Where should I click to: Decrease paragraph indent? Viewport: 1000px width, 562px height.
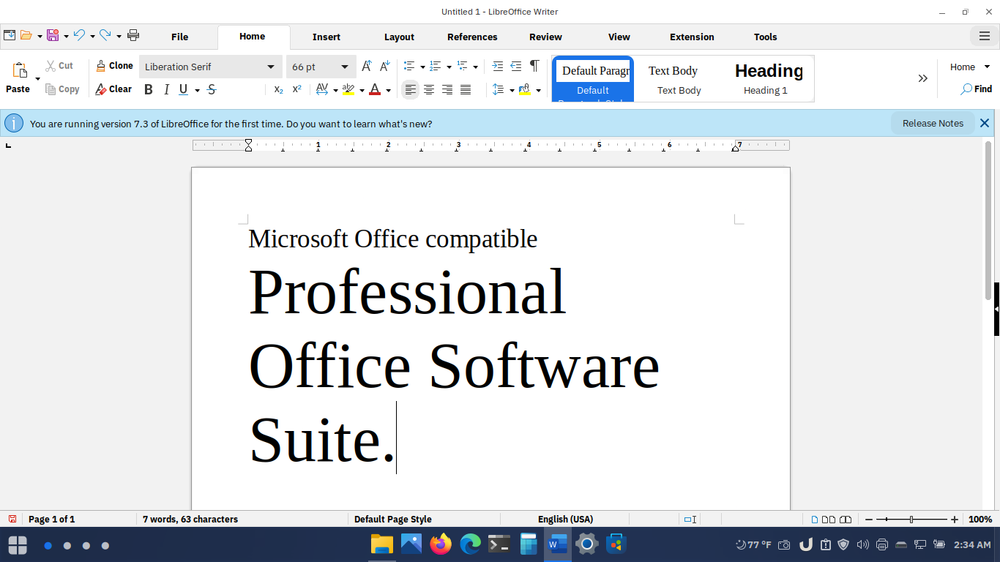pos(516,66)
